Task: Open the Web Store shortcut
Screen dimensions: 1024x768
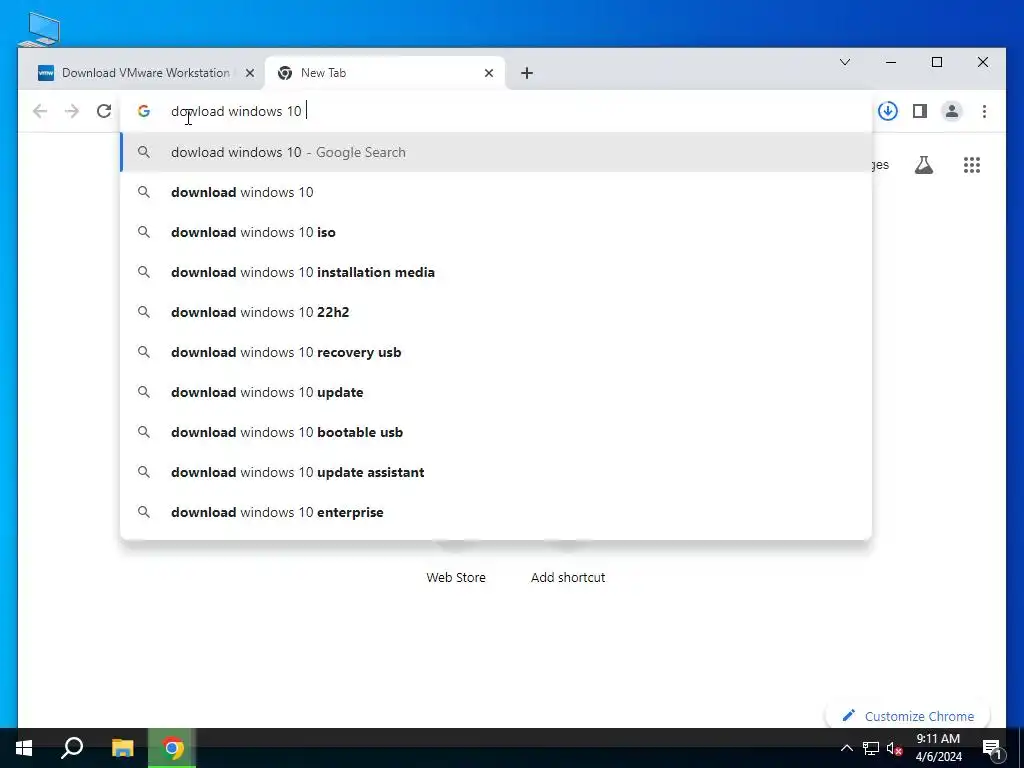Action: [456, 577]
